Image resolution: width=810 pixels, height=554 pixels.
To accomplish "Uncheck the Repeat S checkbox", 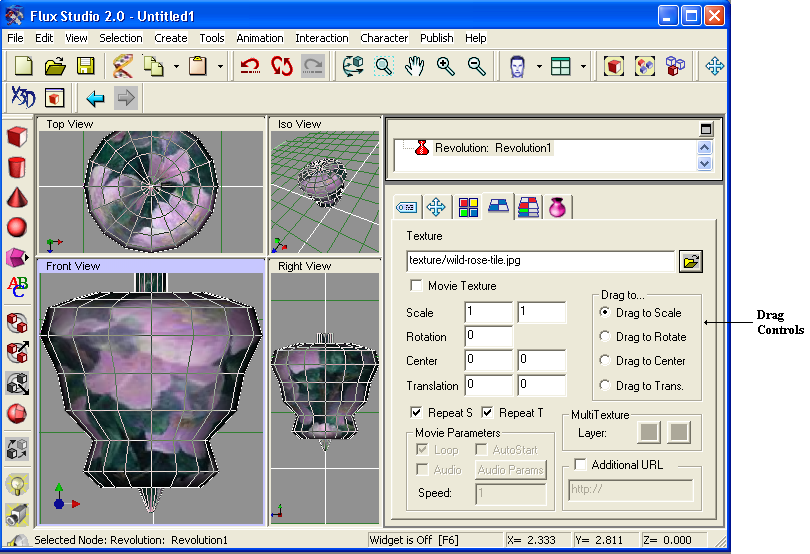I will click(416, 412).
